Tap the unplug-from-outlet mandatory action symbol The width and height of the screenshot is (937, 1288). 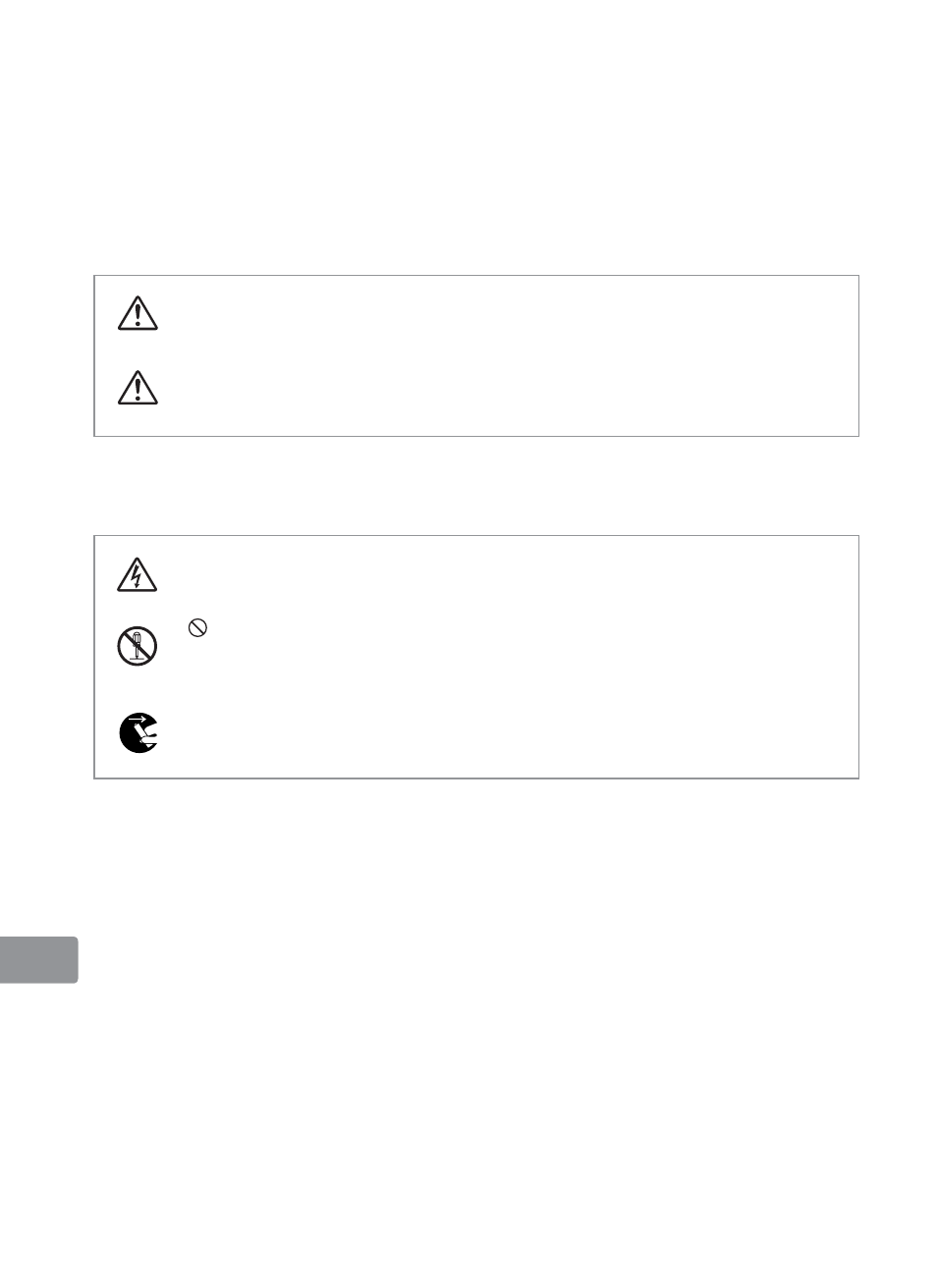tap(138, 733)
